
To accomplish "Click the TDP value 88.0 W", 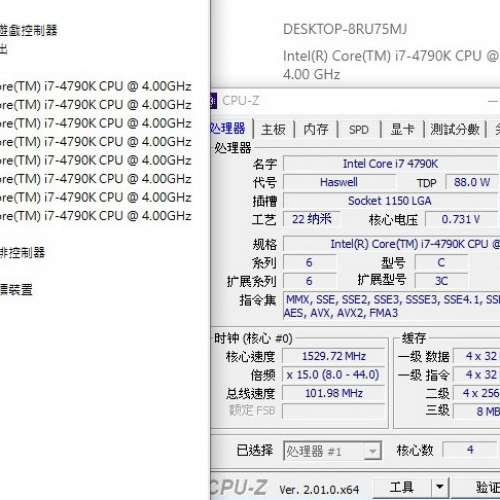I will [472, 182].
